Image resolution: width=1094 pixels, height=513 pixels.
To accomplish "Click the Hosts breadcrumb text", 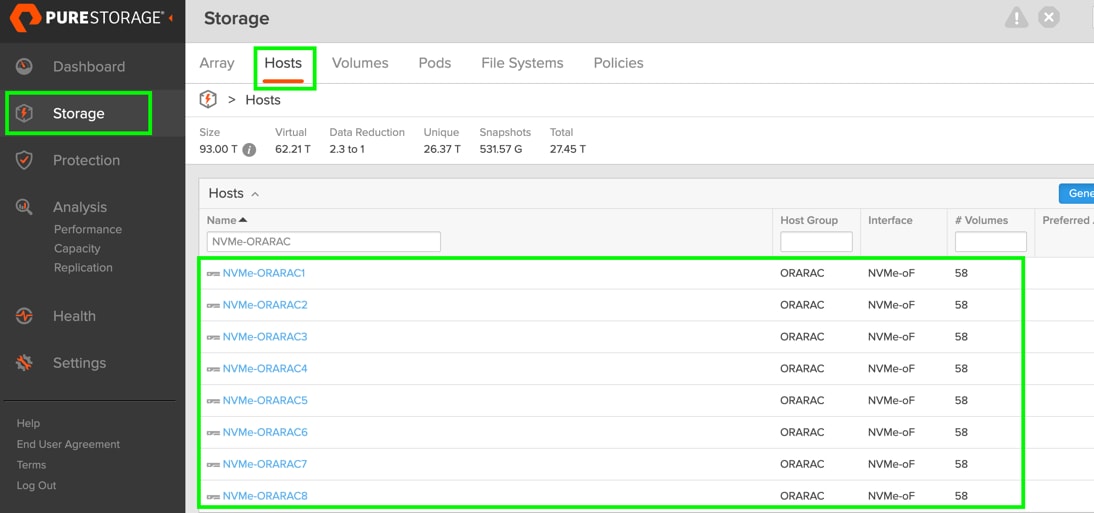I will [x=263, y=100].
